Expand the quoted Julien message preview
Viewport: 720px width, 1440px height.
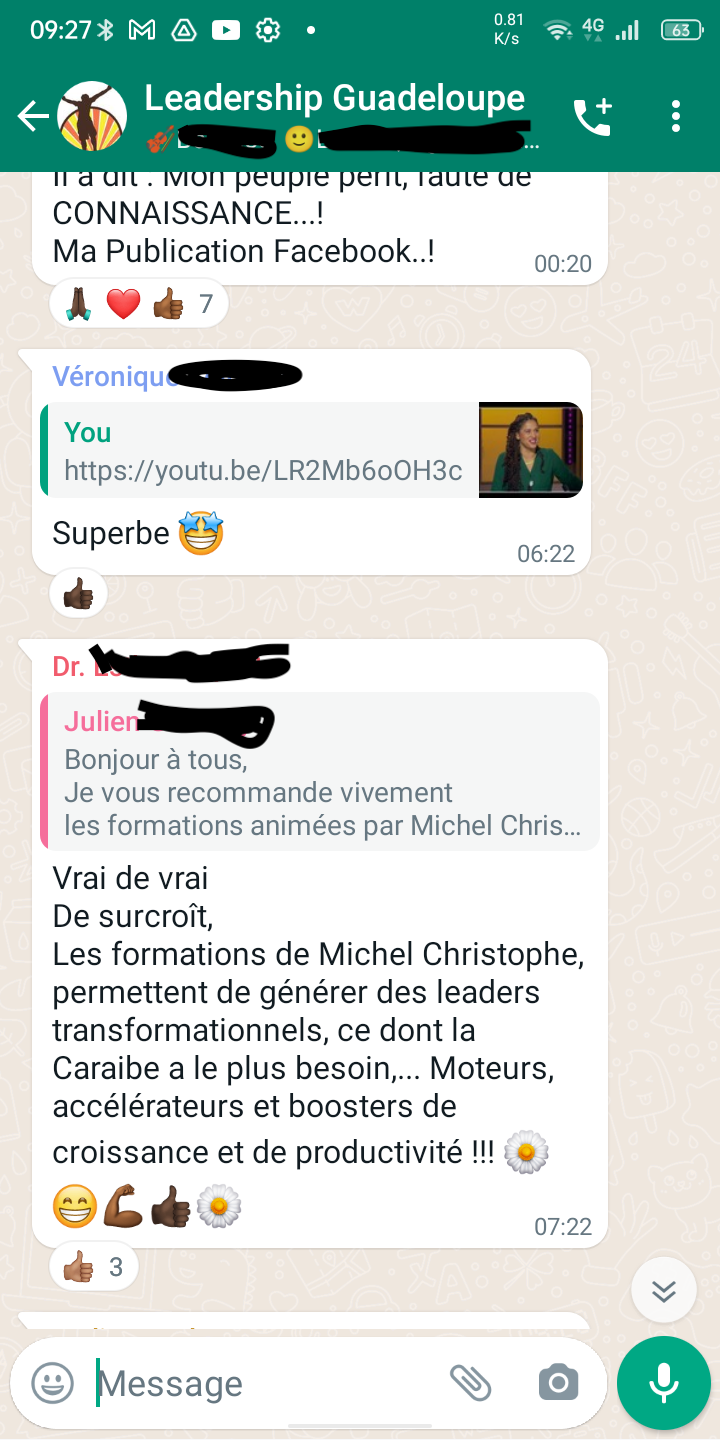tap(320, 771)
